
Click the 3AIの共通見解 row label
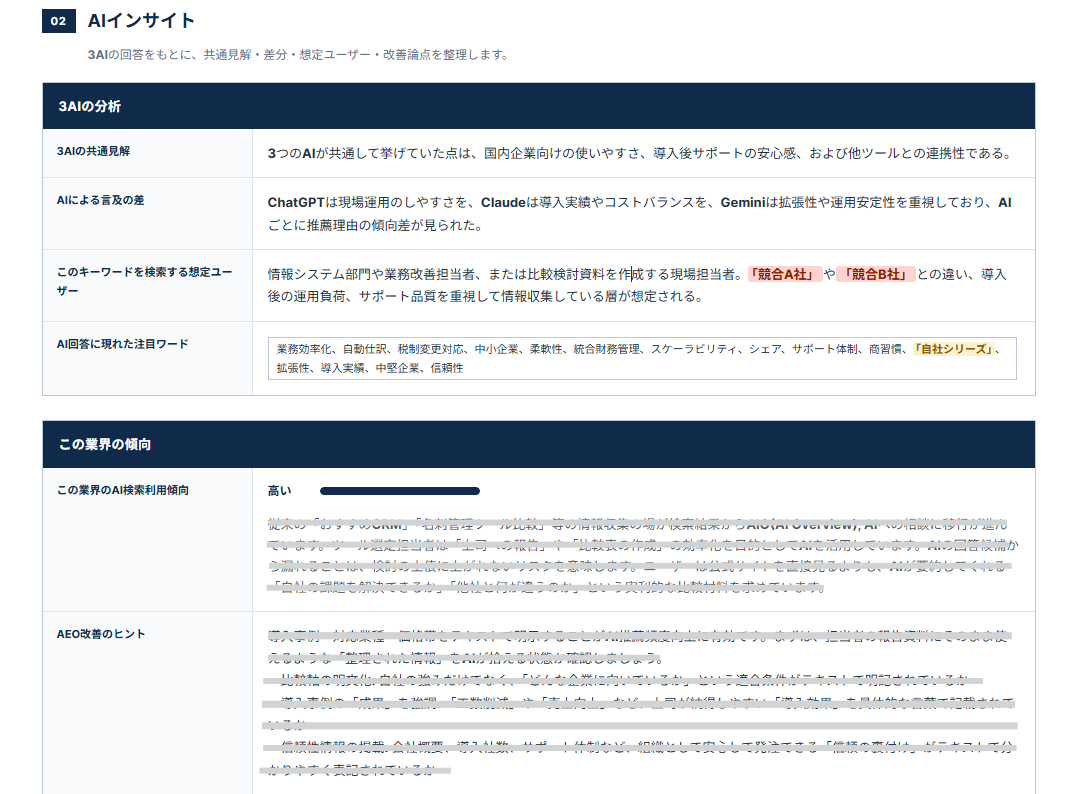93,151
